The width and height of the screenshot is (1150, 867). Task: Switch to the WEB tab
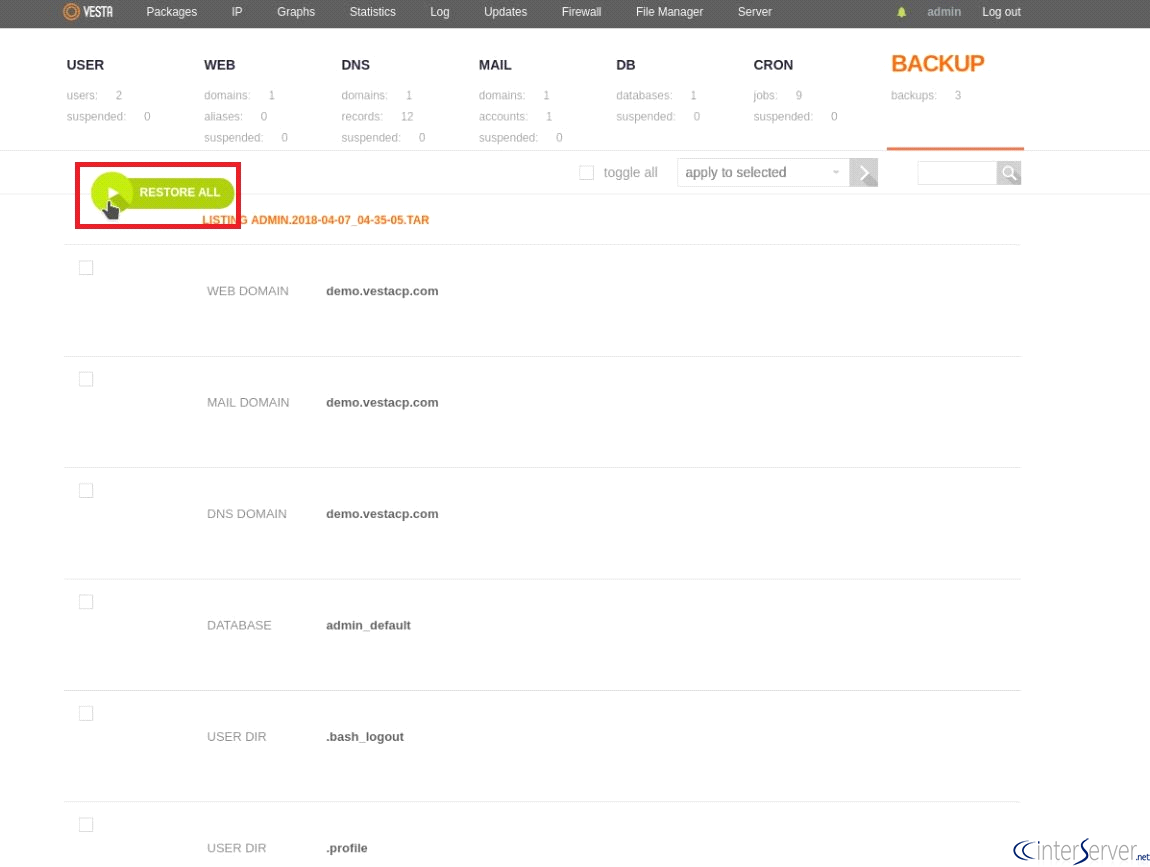(219, 65)
